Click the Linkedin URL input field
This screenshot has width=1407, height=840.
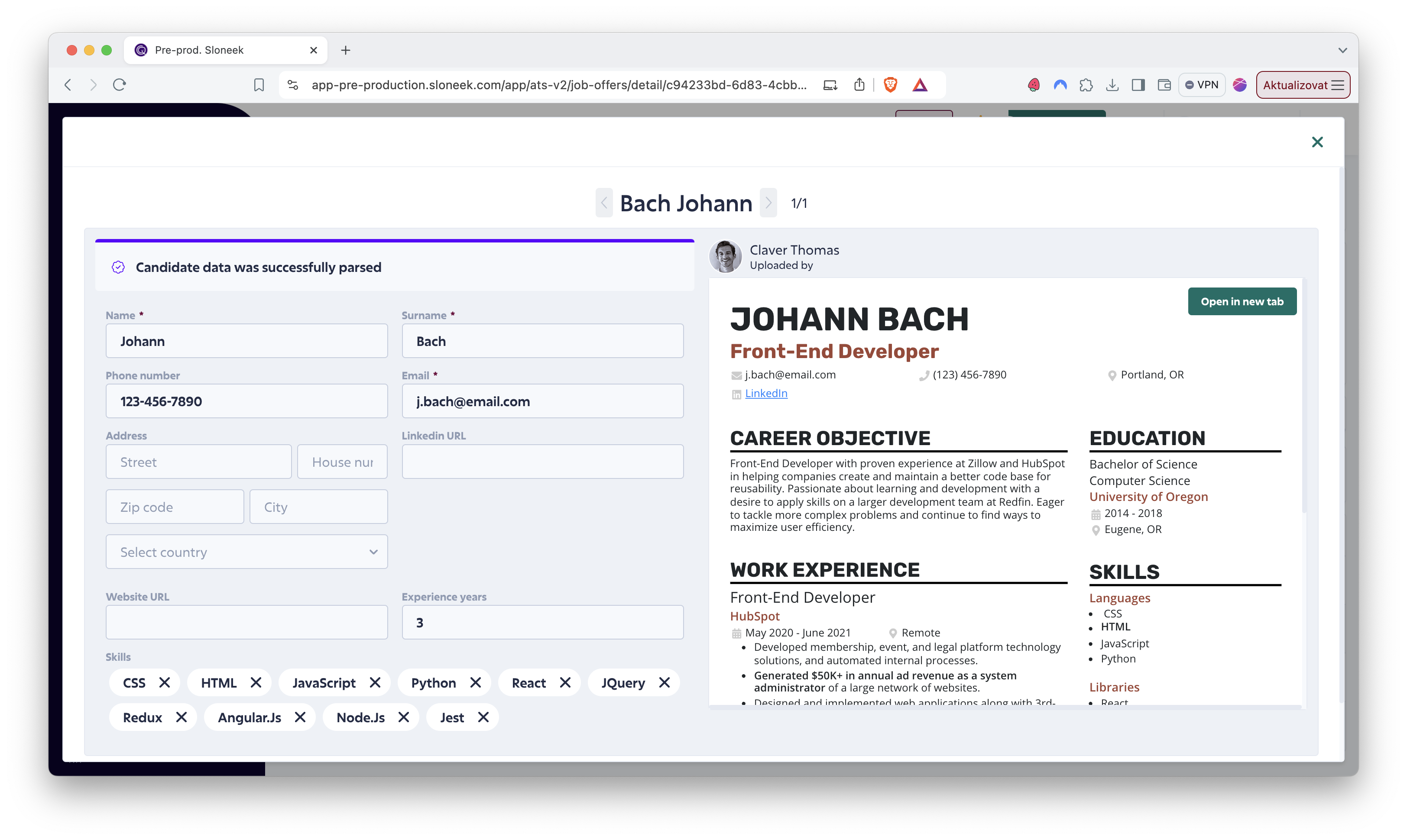click(542, 462)
